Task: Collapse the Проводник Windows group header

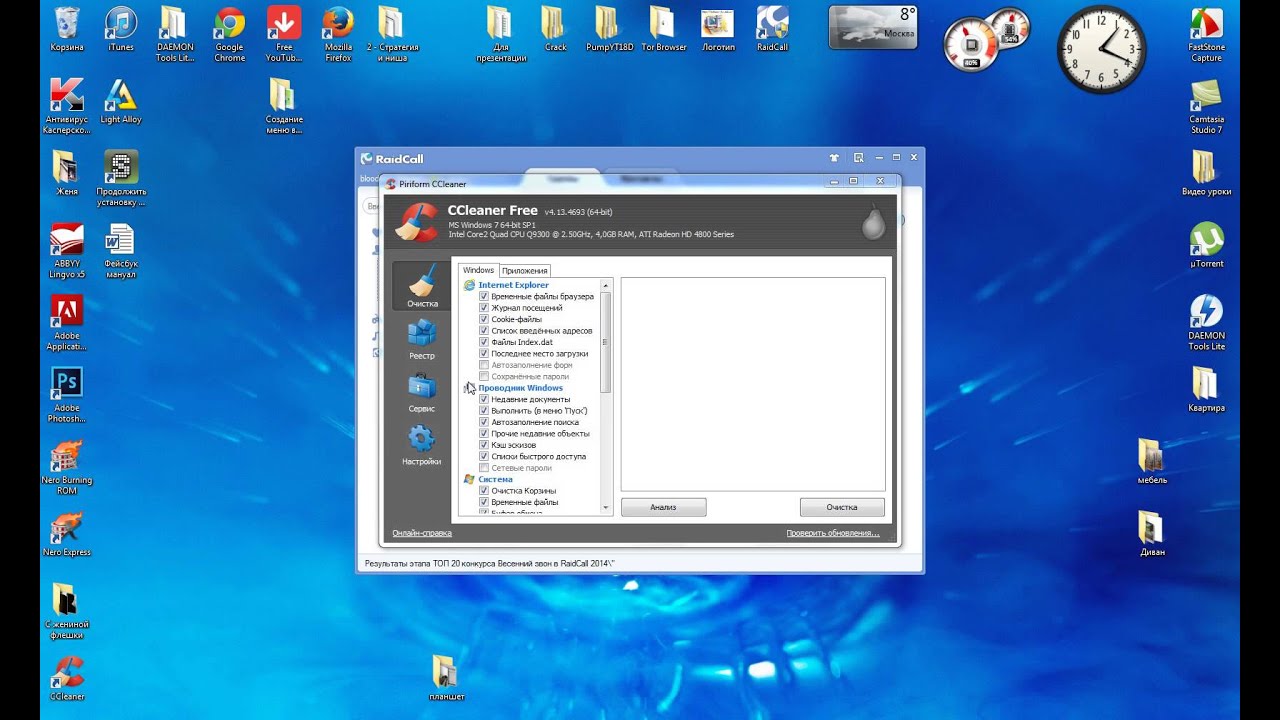Action: (520, 388)
